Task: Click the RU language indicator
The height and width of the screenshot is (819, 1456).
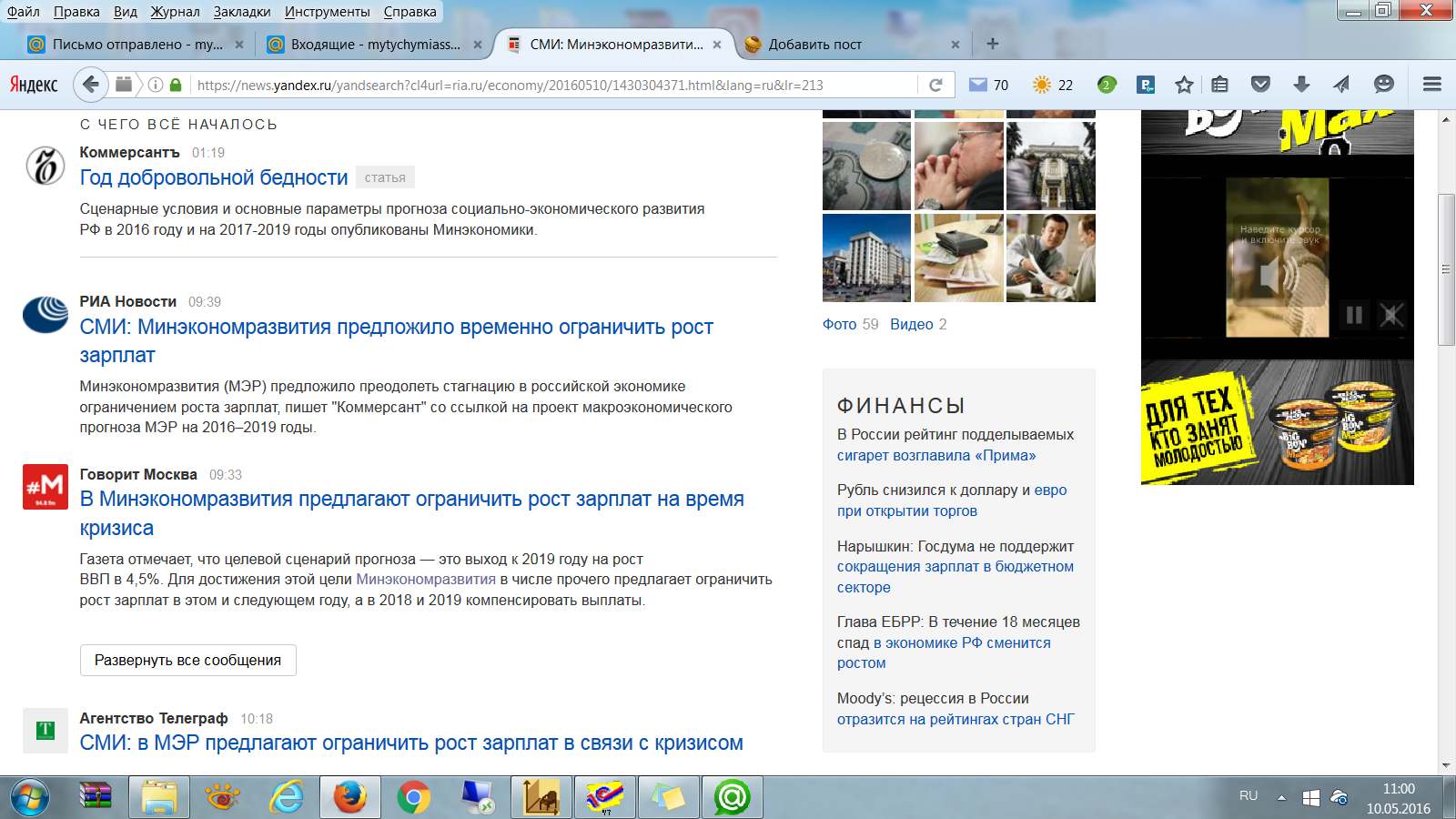Action: coord(1249,795)
